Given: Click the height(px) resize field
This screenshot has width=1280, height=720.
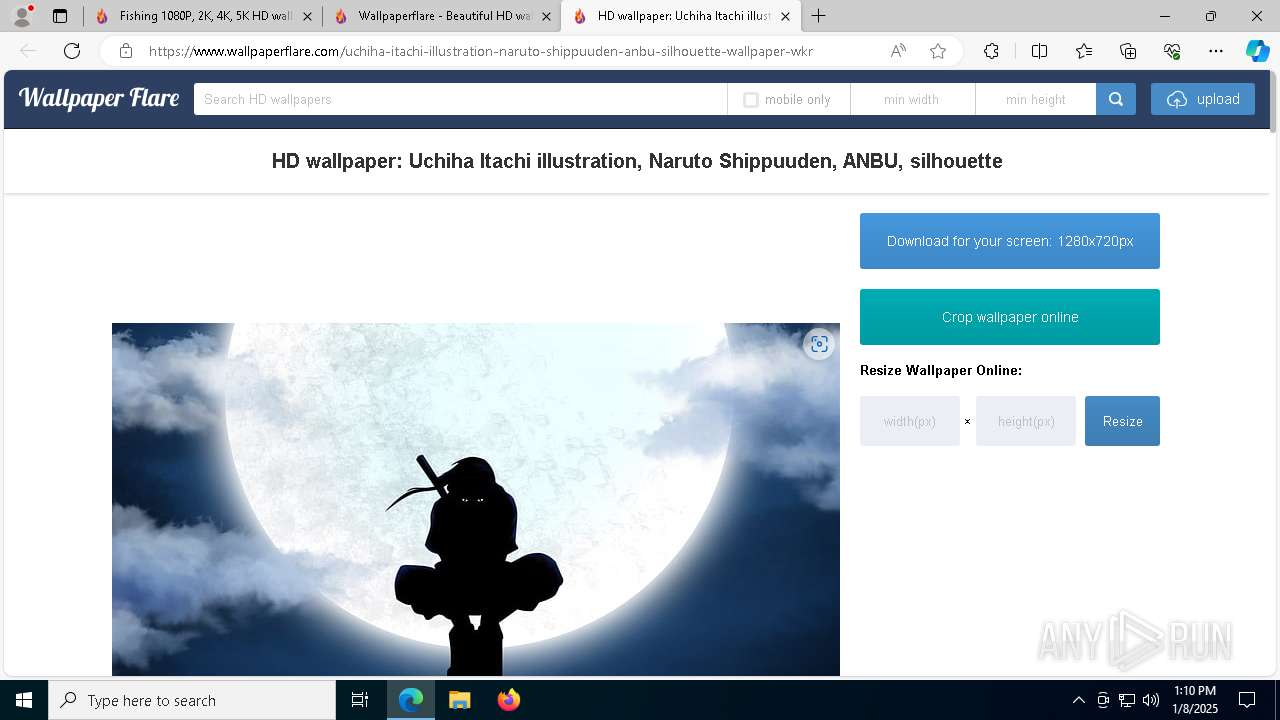Looking at the screenshot, I should pos(1026,421).
